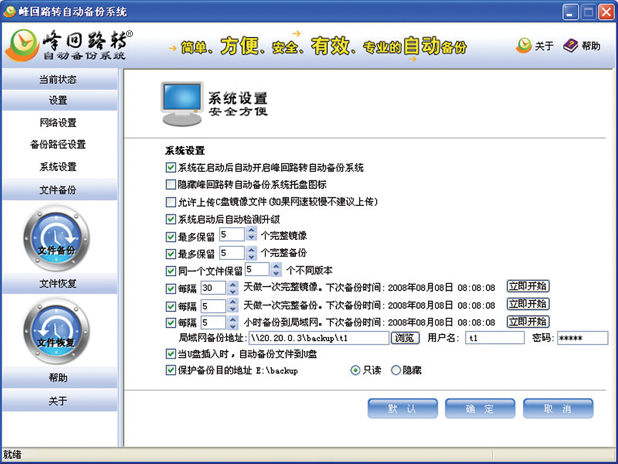Open the 当前状态 sidebar section
The height and width of the screenshot is (464, 618).
pyautogui.click(x=60, y=79)
